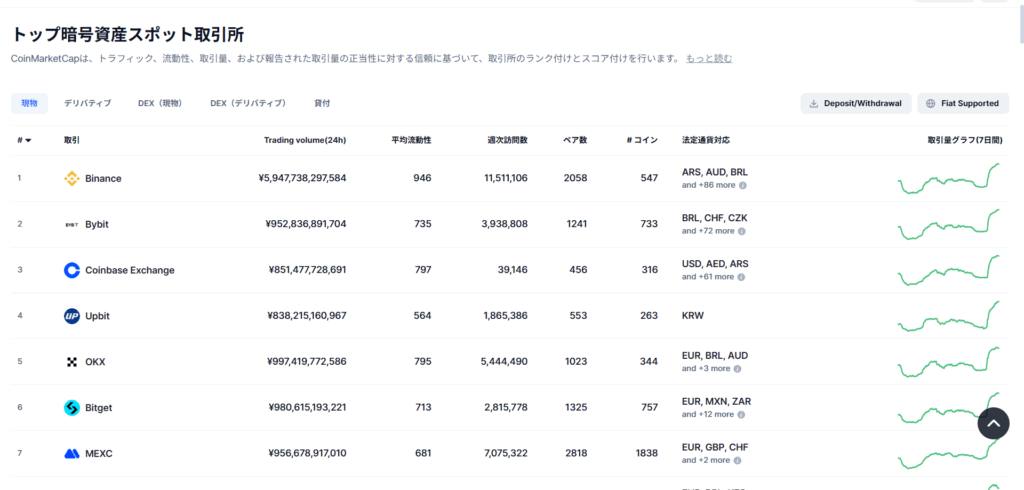Click Coinbase volume ¥851,477,728,691
The width and height of the screenshot is (1024, 490).
click(x=308, y=270)
